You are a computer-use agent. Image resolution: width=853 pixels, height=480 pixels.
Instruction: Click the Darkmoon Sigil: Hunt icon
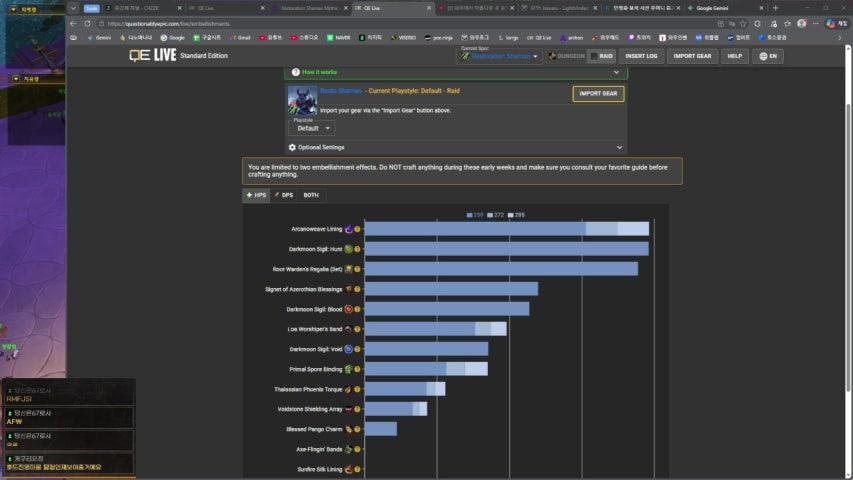(x=348, y=249)
